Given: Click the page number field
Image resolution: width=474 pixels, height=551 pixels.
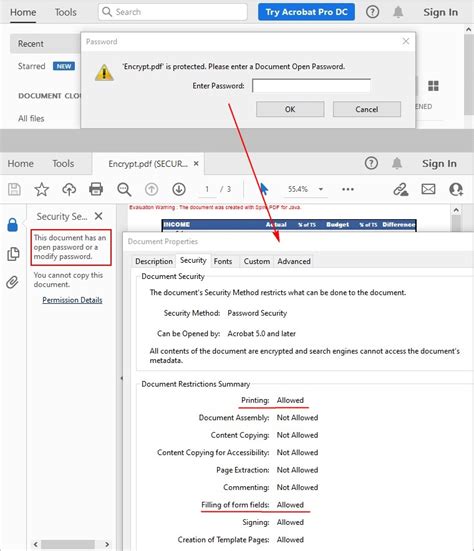Looking at the screenshot, I should click(207, 189).
